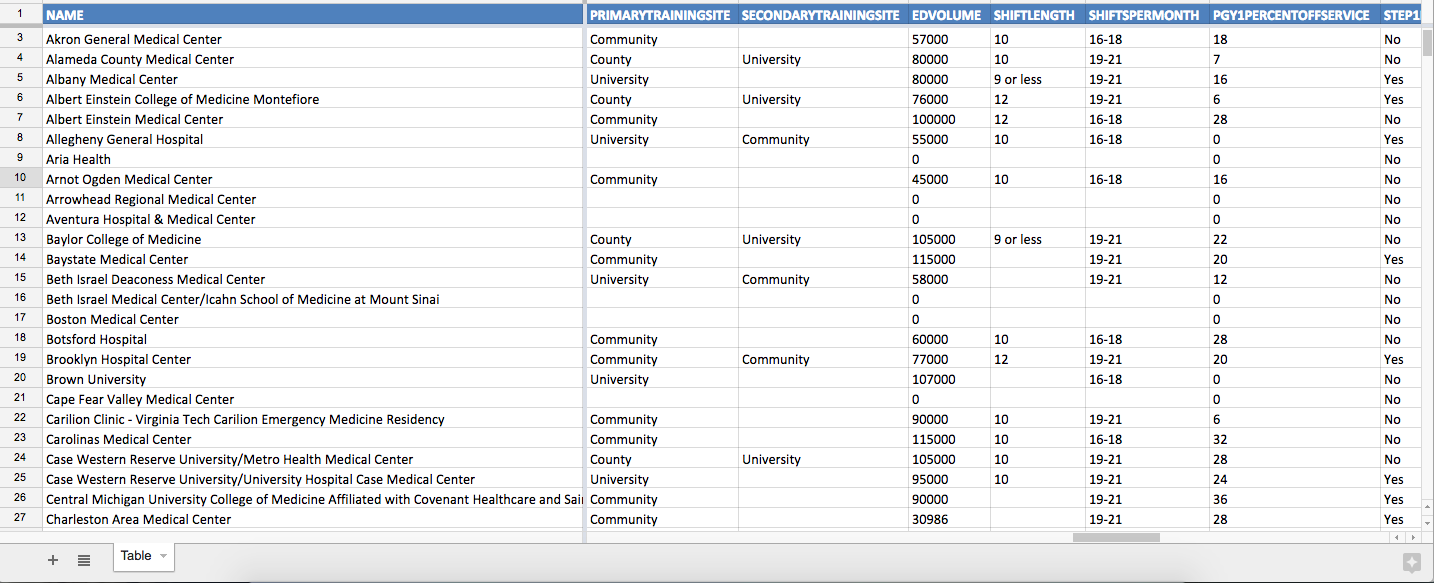The width and height of the screenshot is (1434, 583).
Task: Open the all sheets list icon
Action: [84, 560]
